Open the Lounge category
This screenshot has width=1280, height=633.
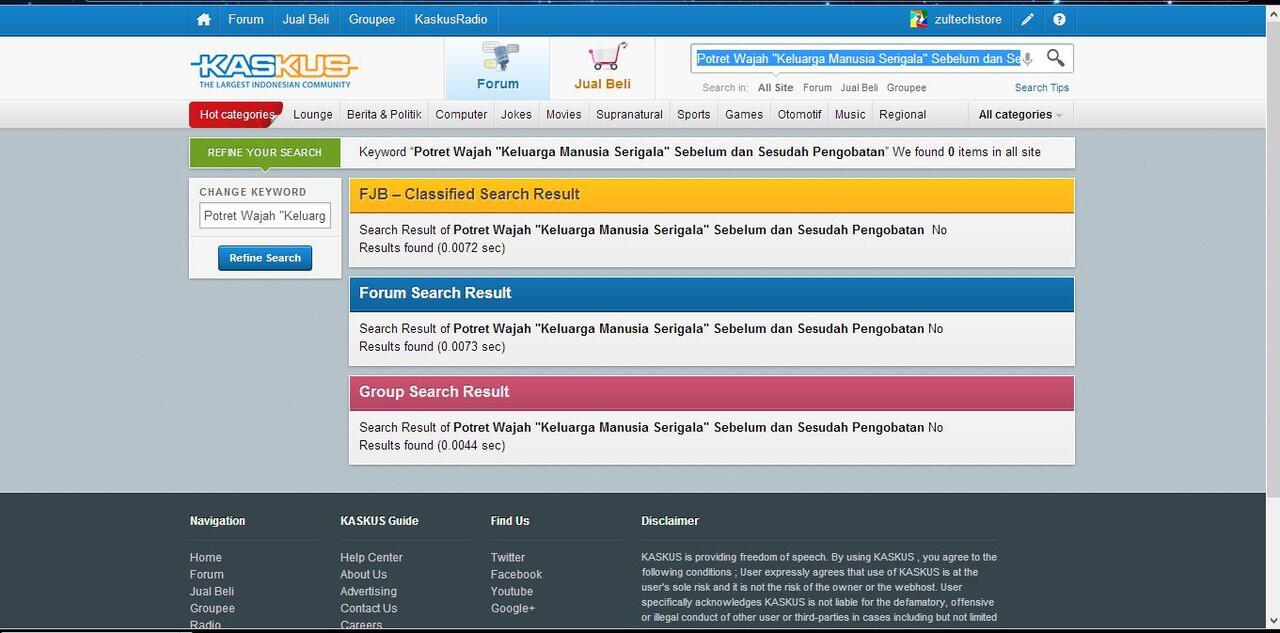click(x=313, y=115)
